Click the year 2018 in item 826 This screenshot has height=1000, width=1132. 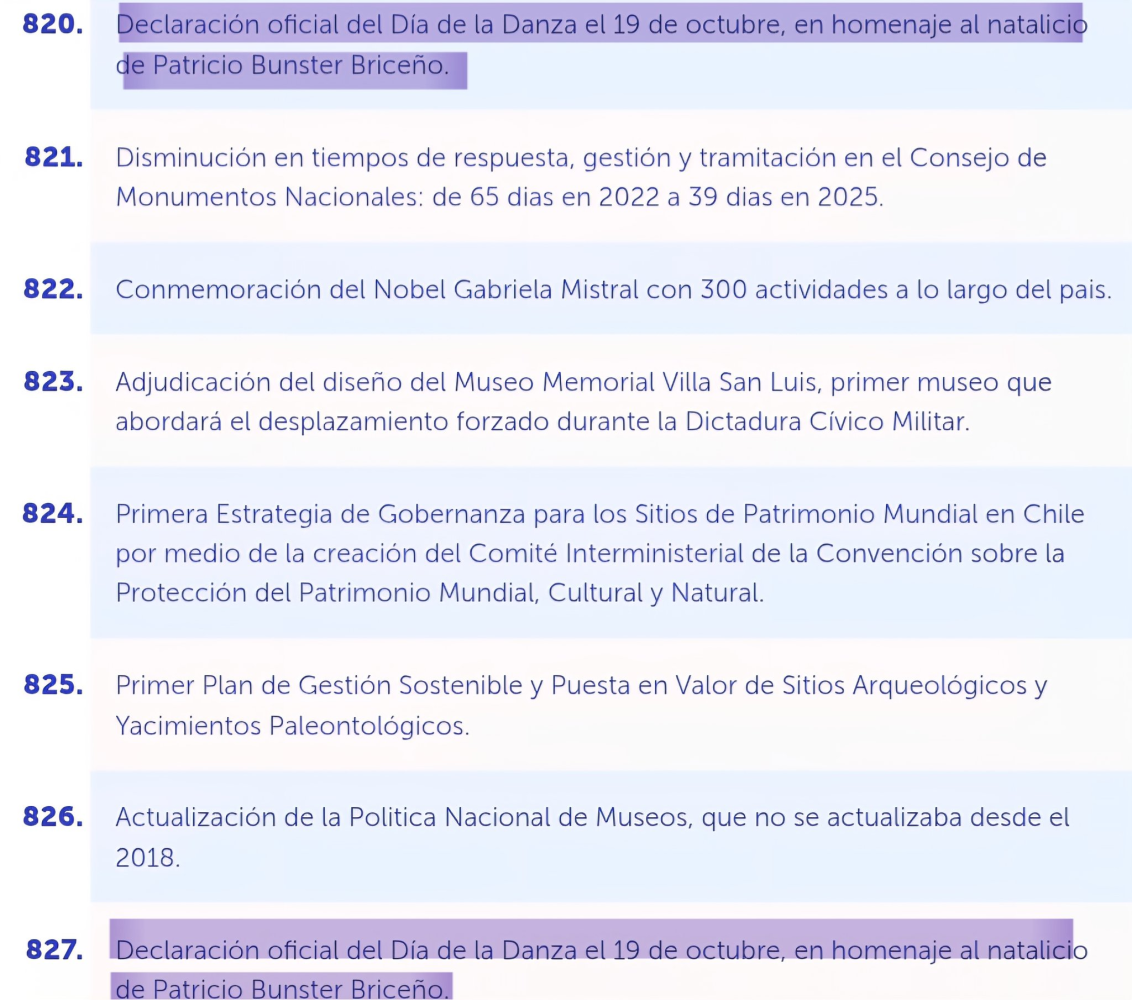pyautogui.click(x=147, y=858)
